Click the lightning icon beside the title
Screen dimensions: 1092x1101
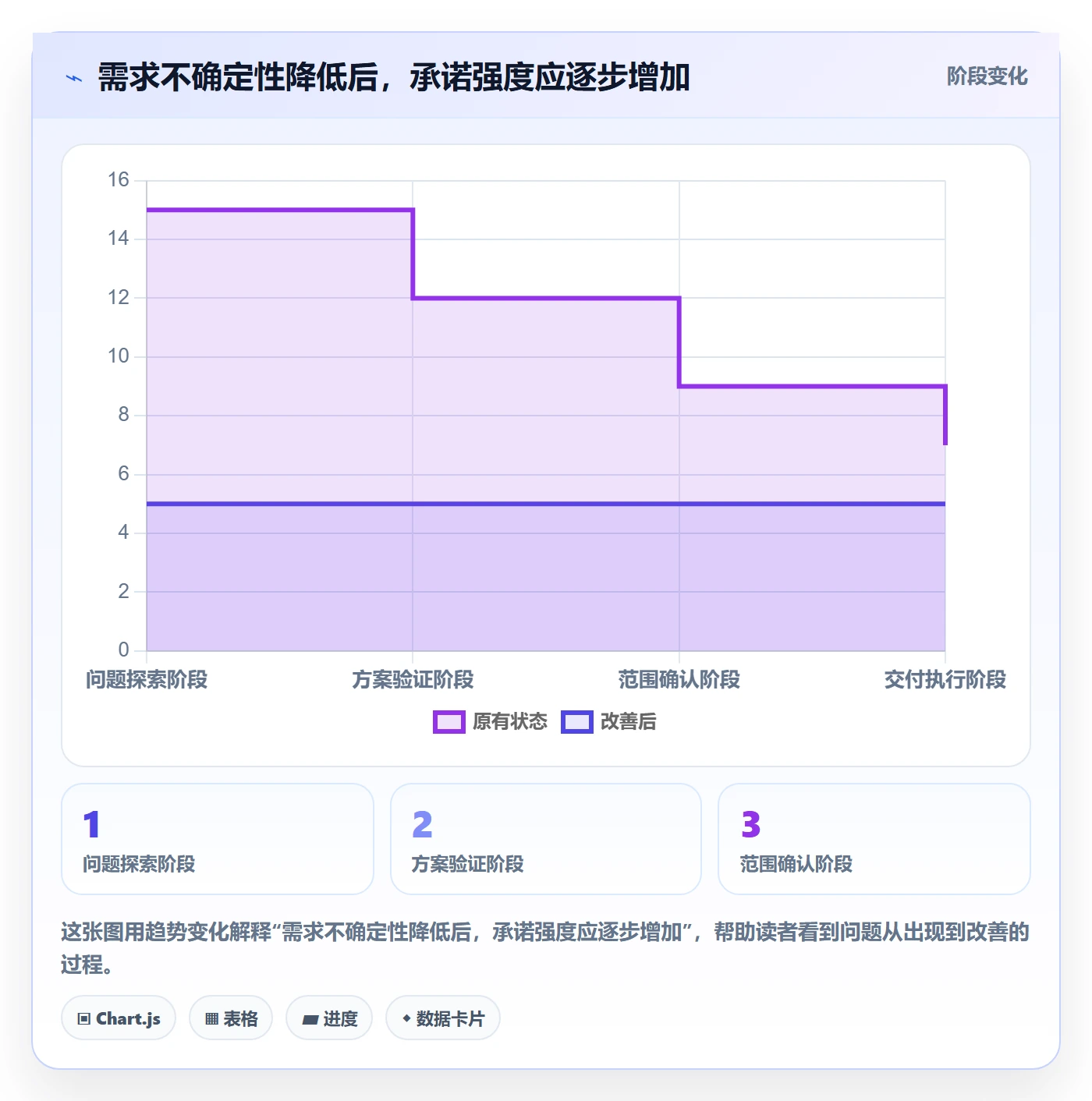(74, 78)
